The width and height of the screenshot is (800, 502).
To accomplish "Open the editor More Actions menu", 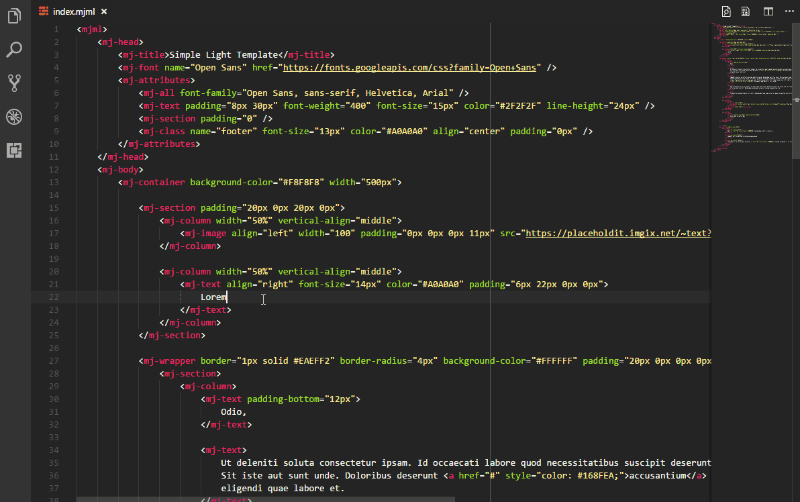I will (x=787, y=11).
